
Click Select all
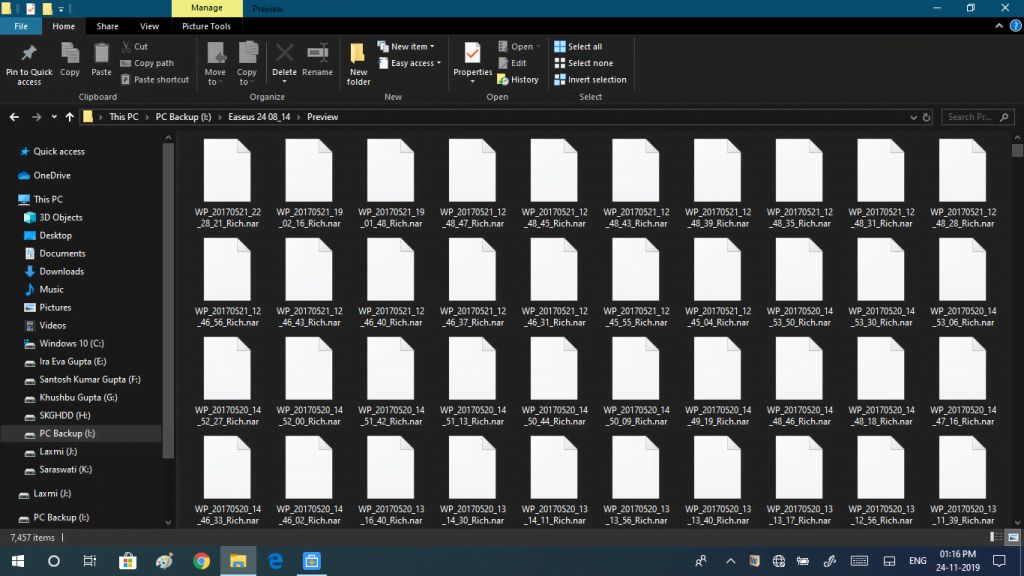(x=579, y=46)
